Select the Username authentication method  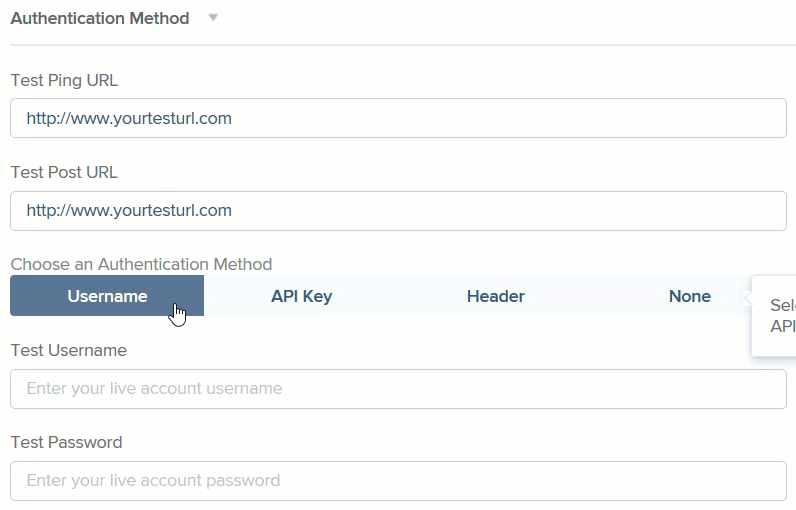coord(107,296)
